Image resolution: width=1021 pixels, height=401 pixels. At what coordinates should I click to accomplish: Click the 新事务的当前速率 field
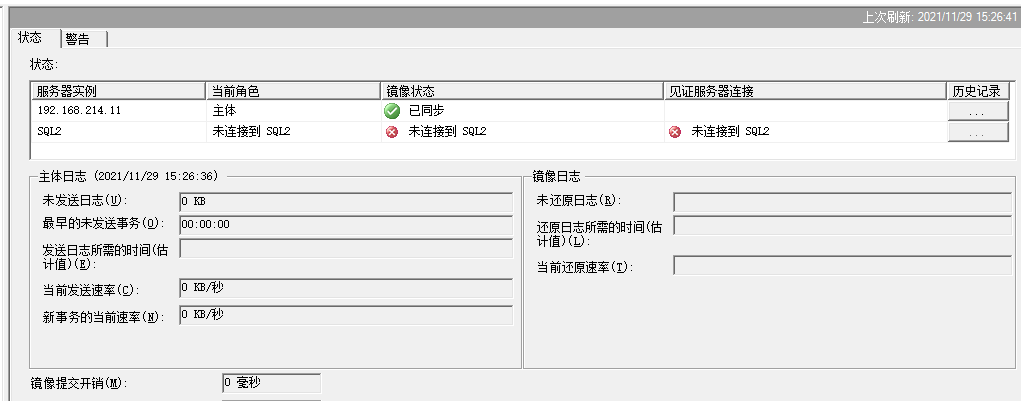[x=345, y=315]
